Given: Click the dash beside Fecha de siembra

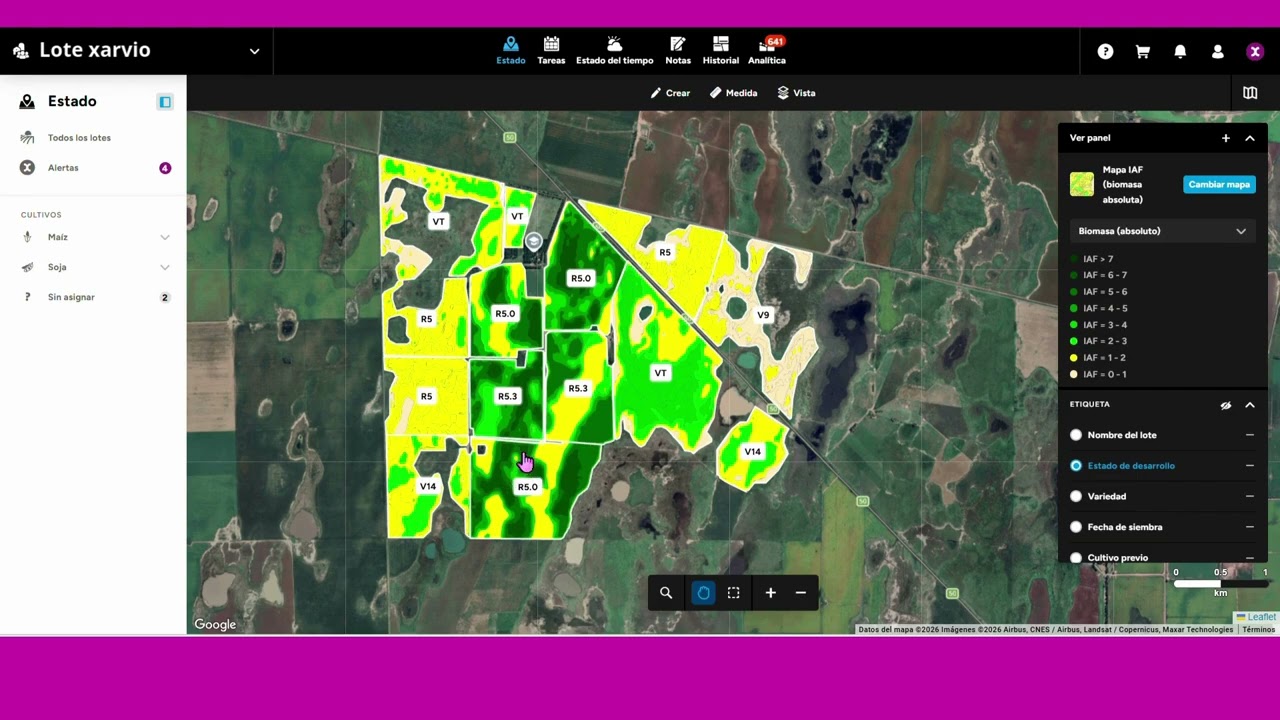Looking at the screenshot, I should [1250, 527].
